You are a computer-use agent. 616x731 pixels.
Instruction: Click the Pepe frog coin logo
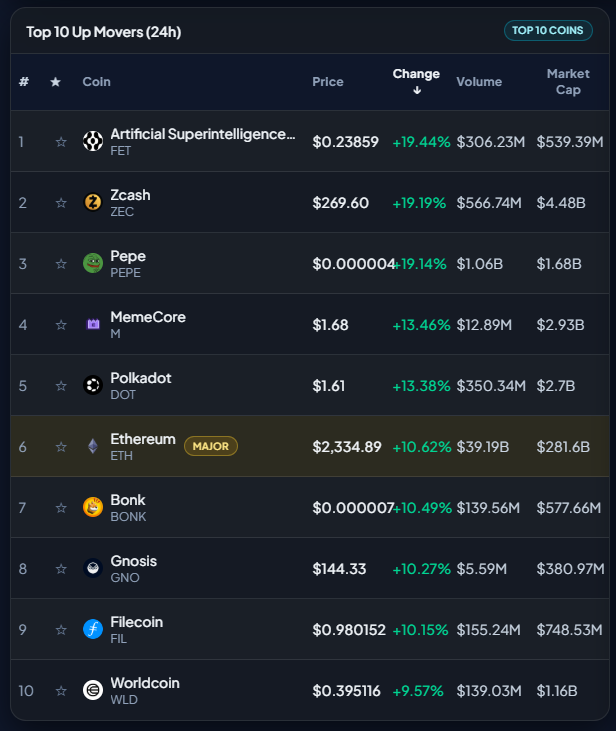pos(93,263)
